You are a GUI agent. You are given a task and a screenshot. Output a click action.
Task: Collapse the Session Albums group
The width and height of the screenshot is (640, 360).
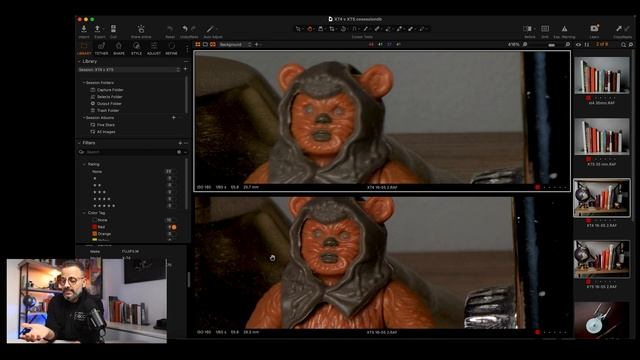pyautogui.click(x=84, y=118)
